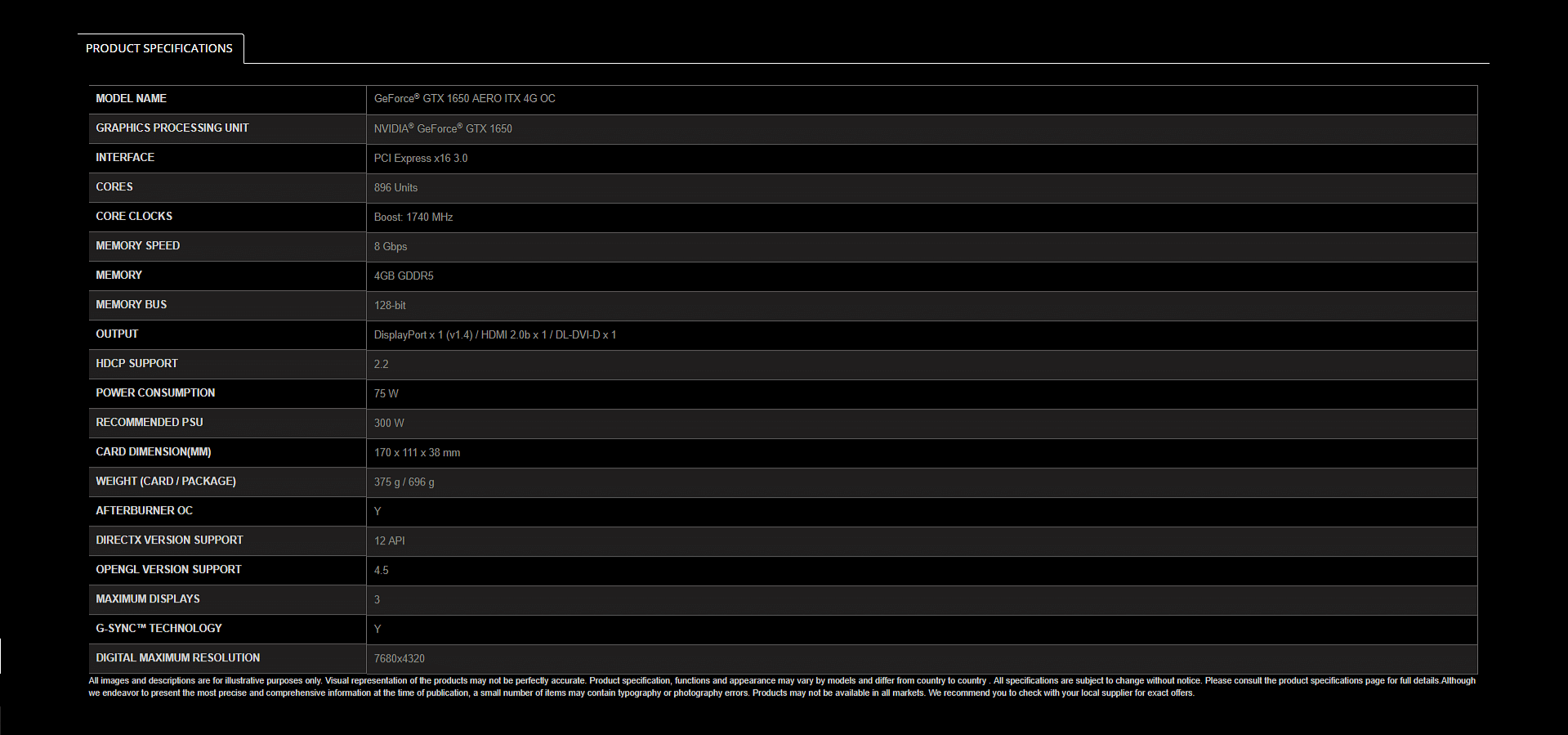Click the '8 Gbps' value
1568x735 pixels.
point(391,246)
